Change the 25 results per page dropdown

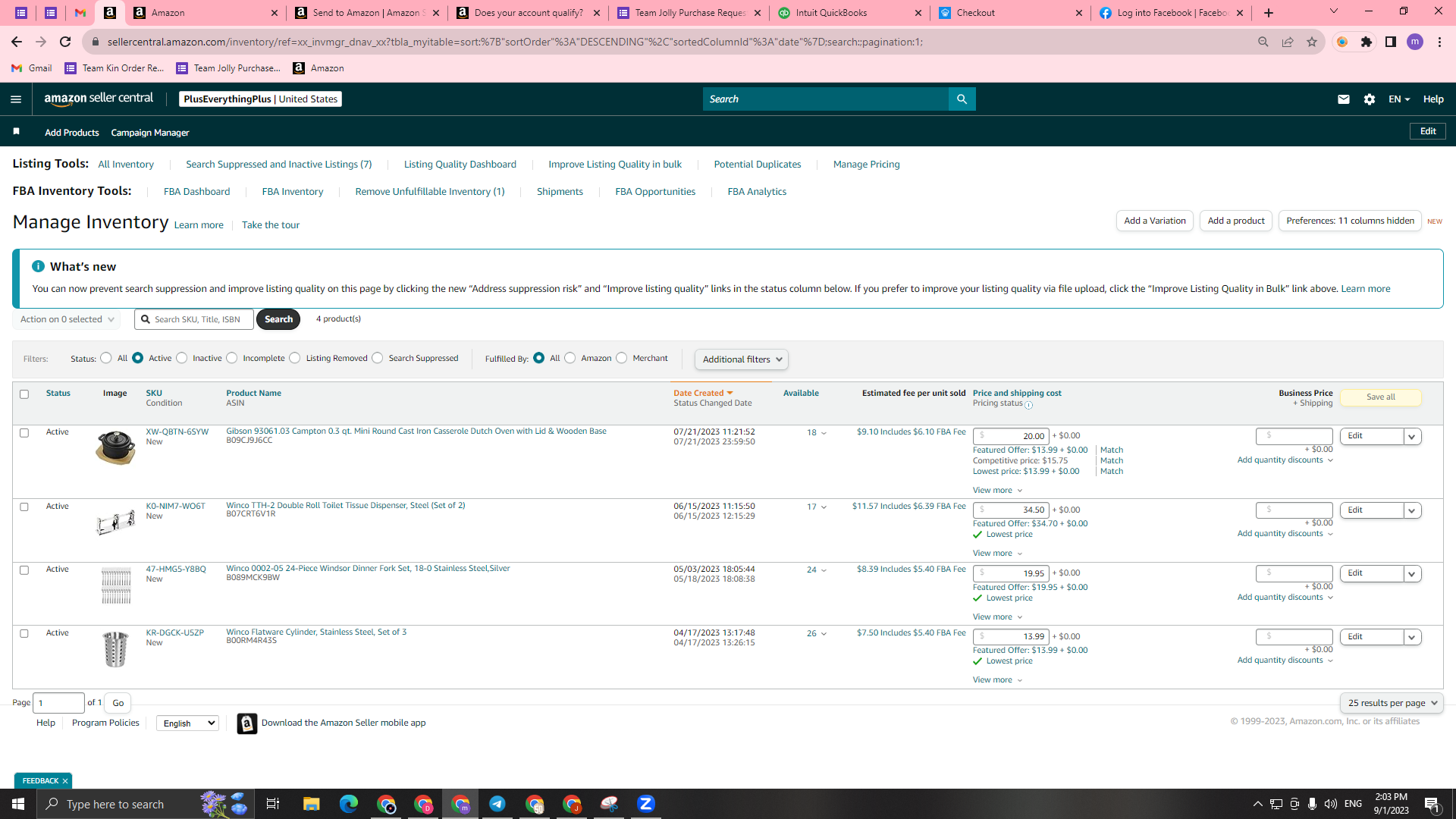click(x=1392, y=703)
